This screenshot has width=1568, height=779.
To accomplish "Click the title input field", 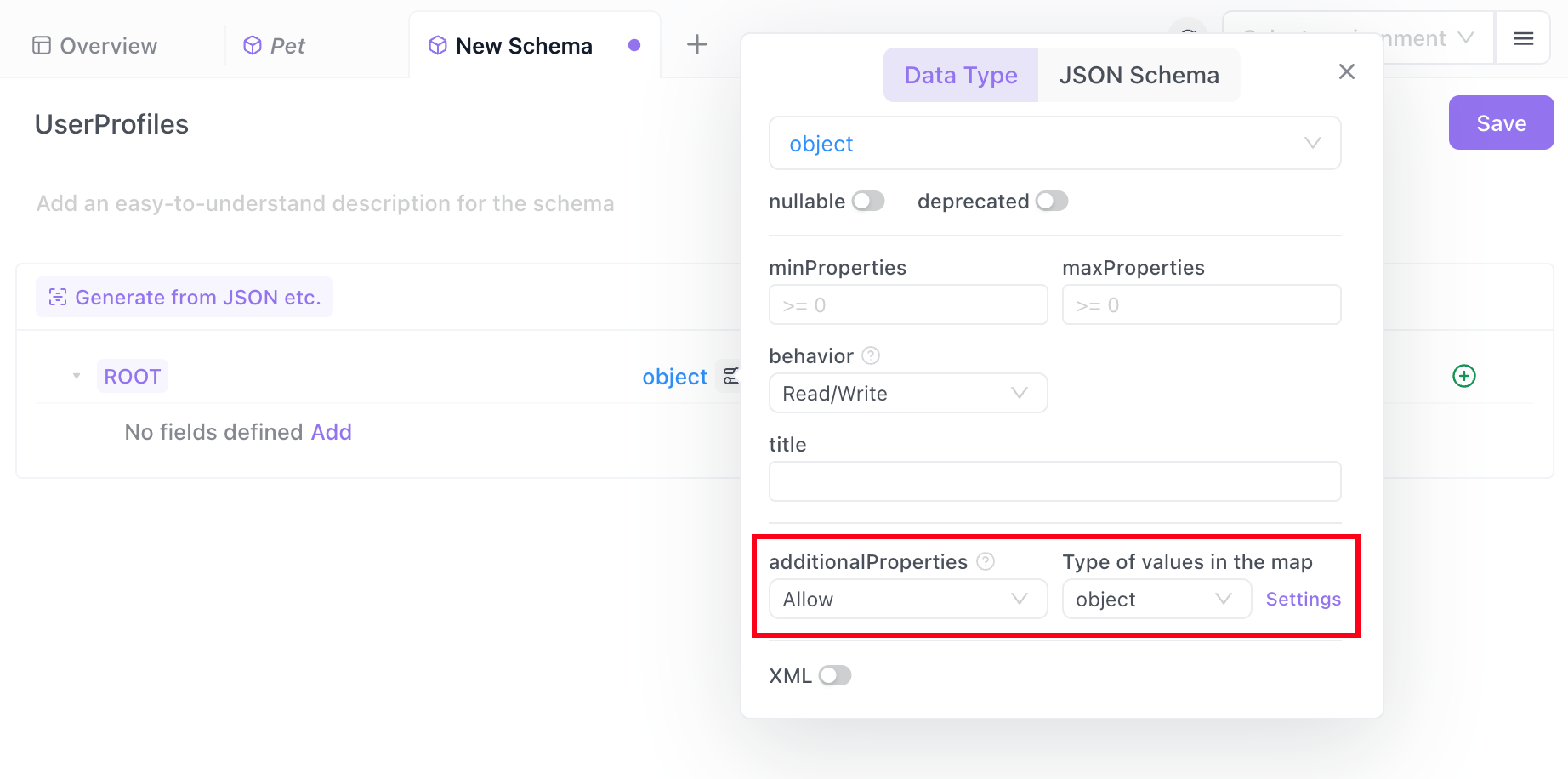I will (x=1054, y=481).
